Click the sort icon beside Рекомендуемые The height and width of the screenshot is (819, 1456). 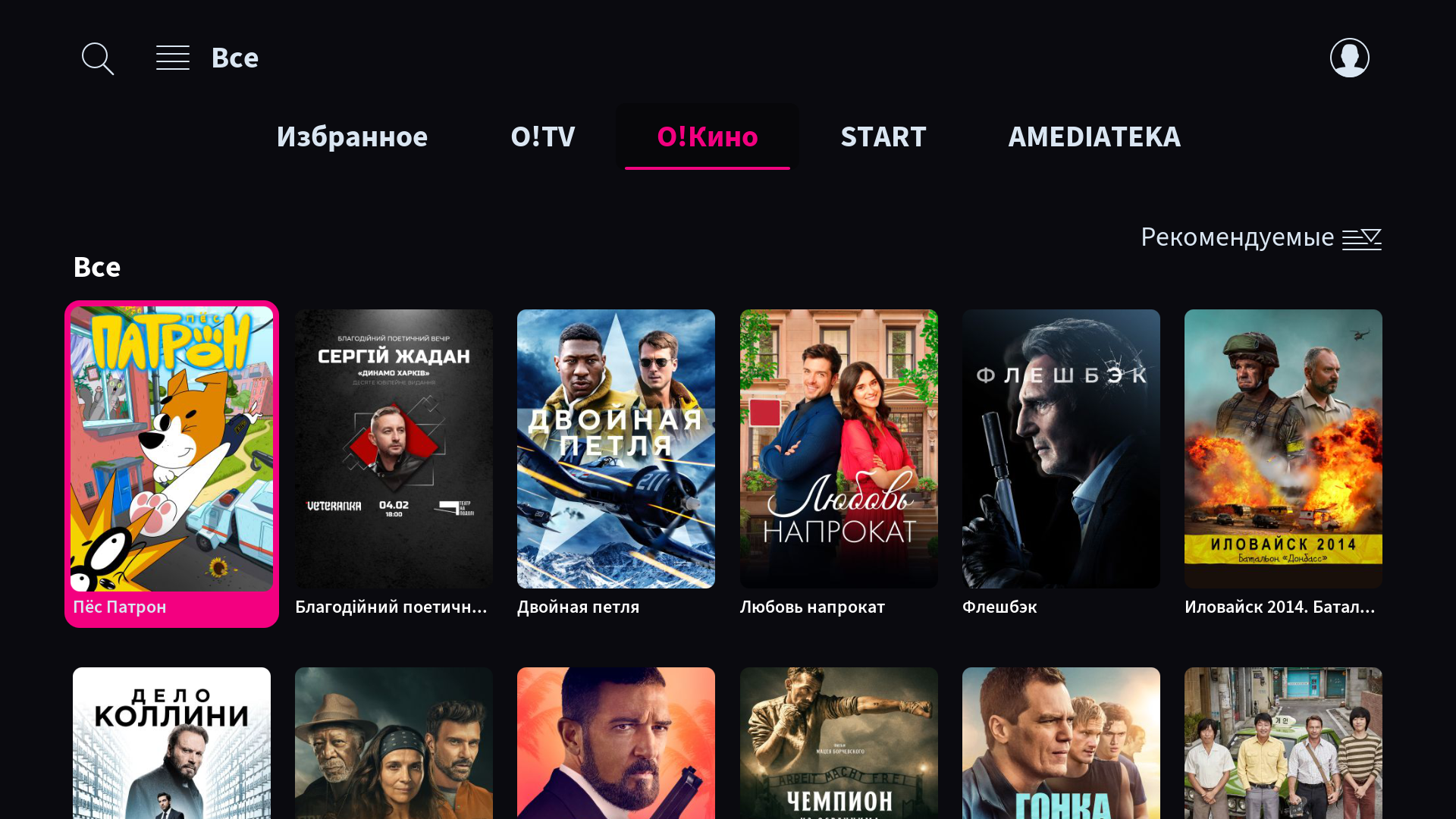[1362, 239]
